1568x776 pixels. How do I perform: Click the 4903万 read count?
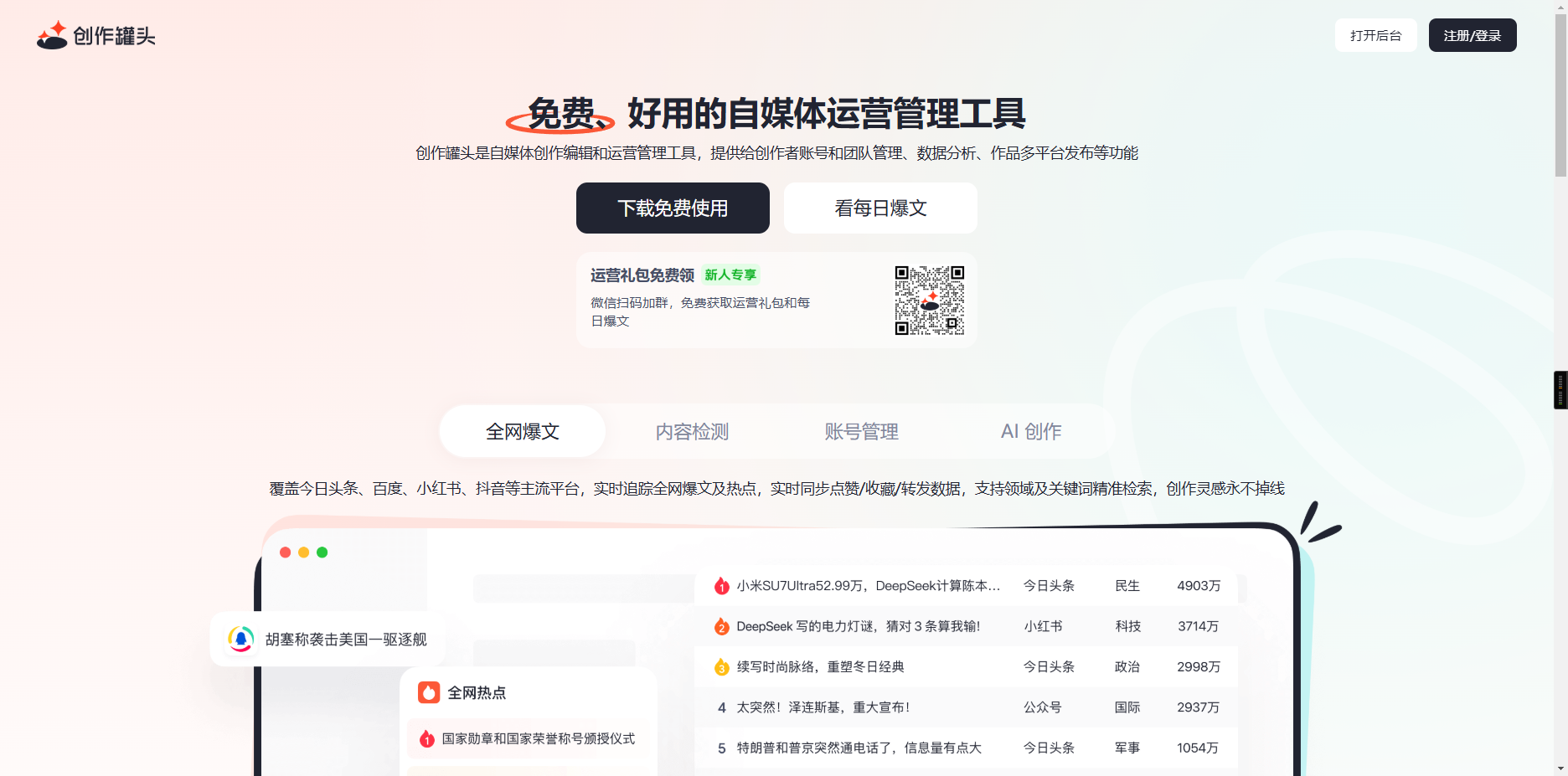pyautogui.click(x=1199, y=586)
